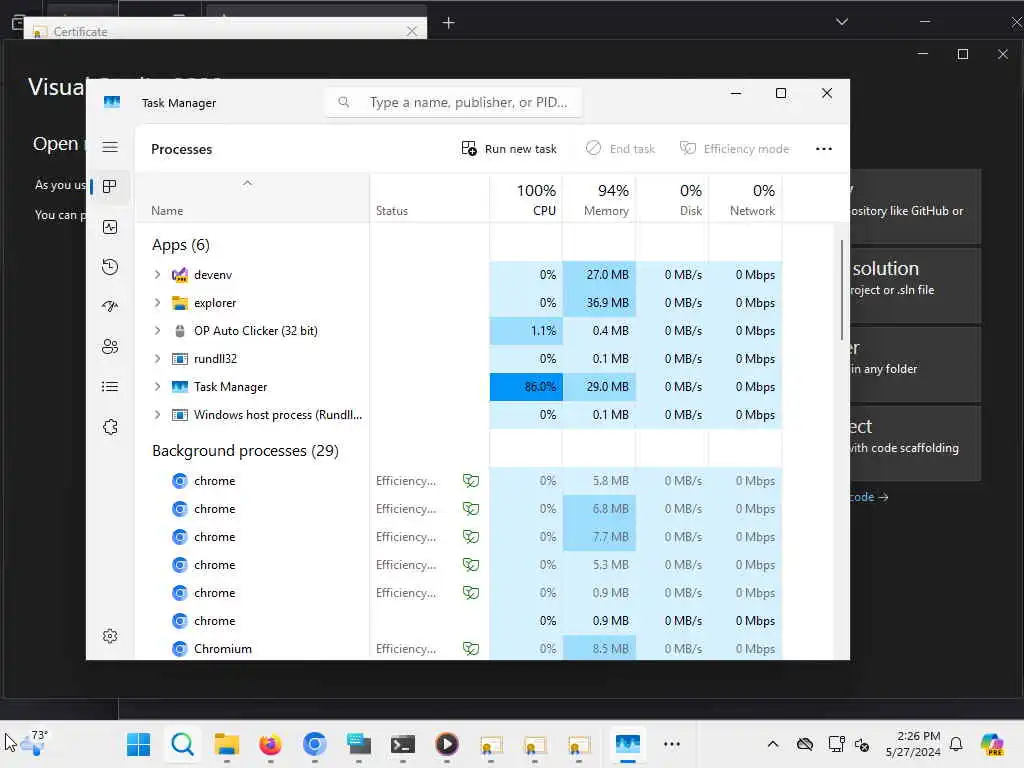Open the Performance page in Task Manager sidebar
Screen dimensions: 1024x768
click(x=110, y=227)
